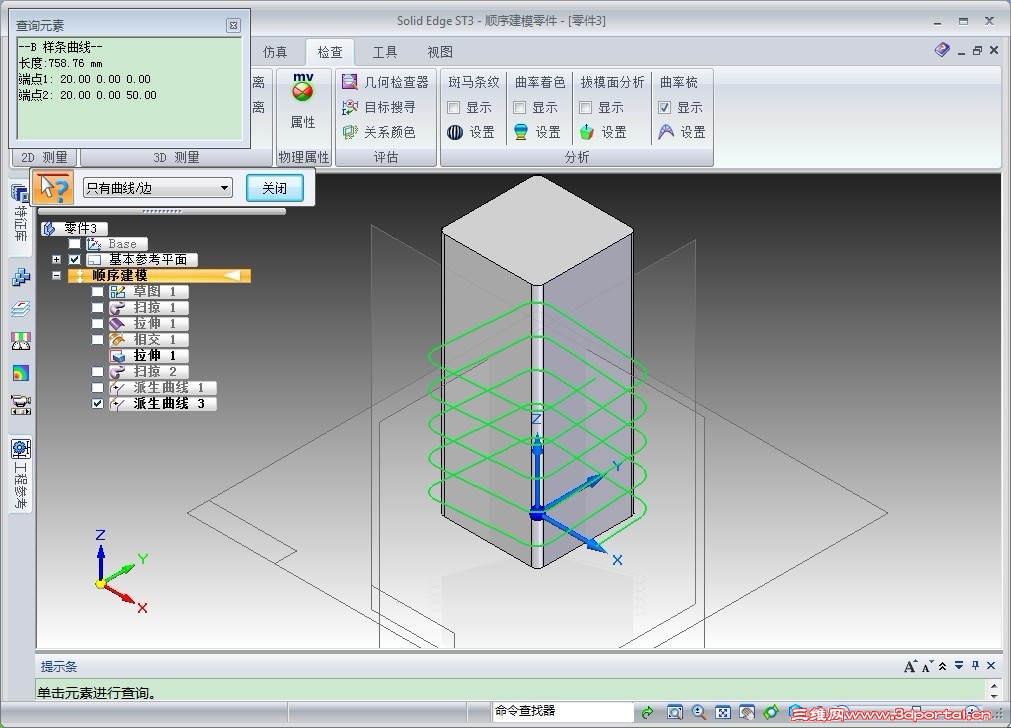Toggle visibility checkbox for Base
1011x728 pixels.
coord(75,244)
